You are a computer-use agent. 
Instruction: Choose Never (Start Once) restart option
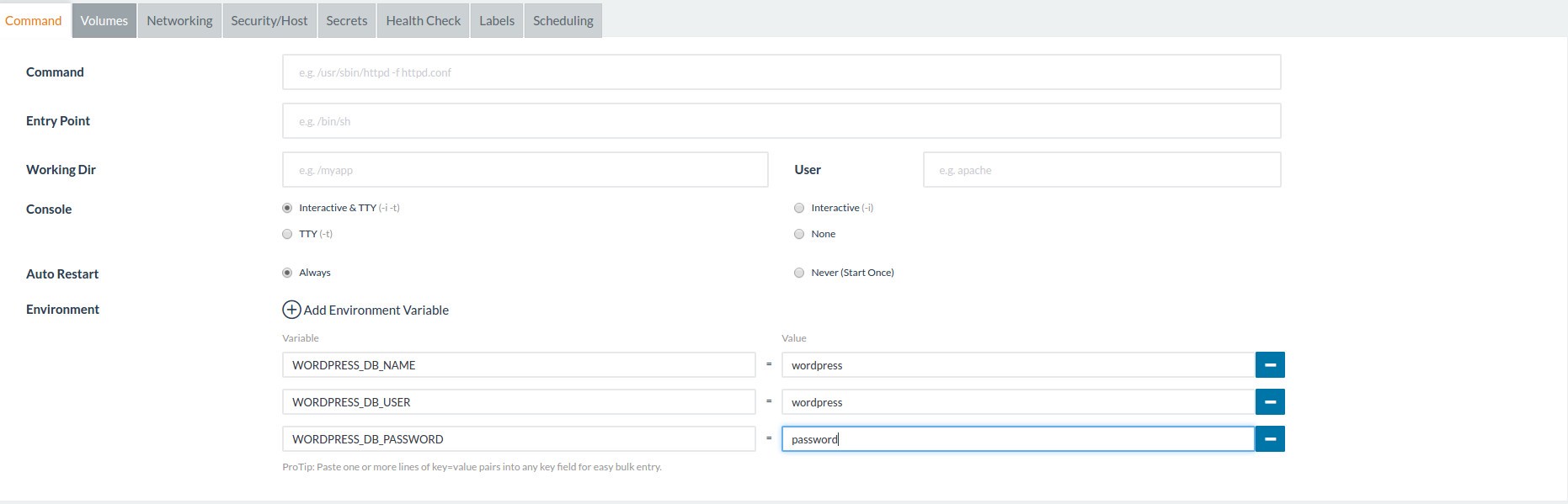(x=799, y=273)
